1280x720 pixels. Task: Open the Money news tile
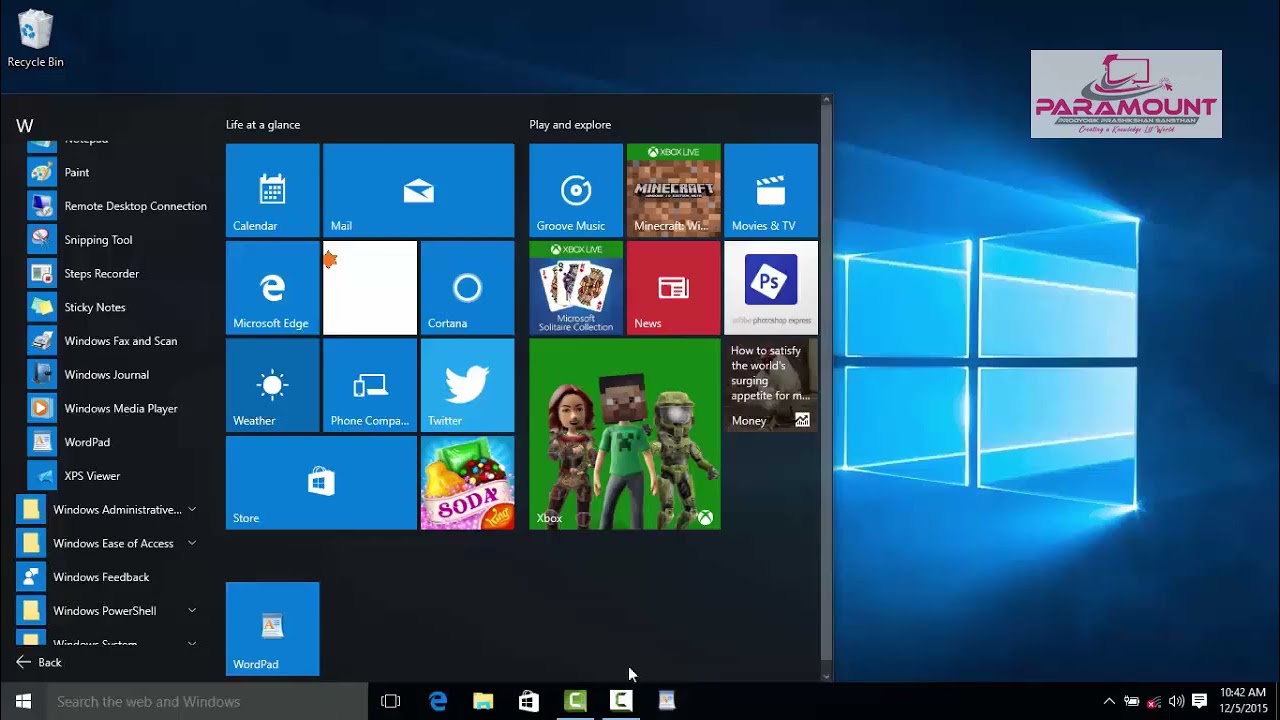click(x=771, y=385)
